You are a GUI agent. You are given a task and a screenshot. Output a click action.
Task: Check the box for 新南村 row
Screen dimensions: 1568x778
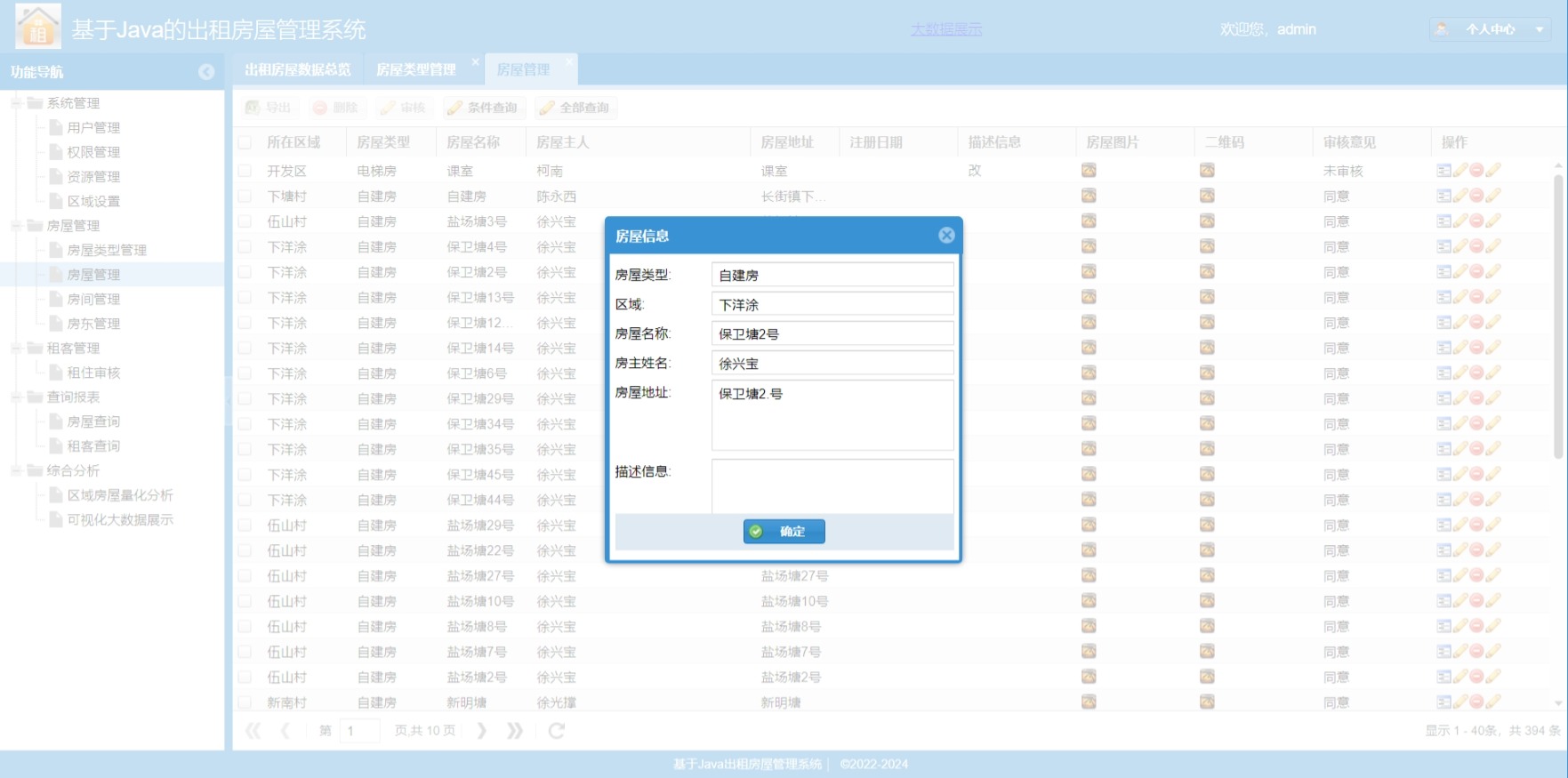coord(245,702)
